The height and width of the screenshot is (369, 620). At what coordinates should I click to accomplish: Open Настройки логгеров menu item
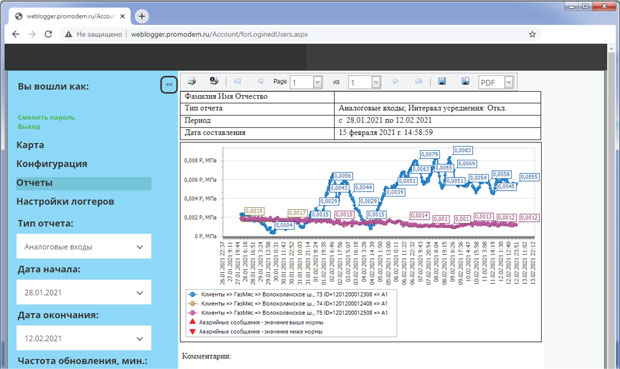point(65,202)
